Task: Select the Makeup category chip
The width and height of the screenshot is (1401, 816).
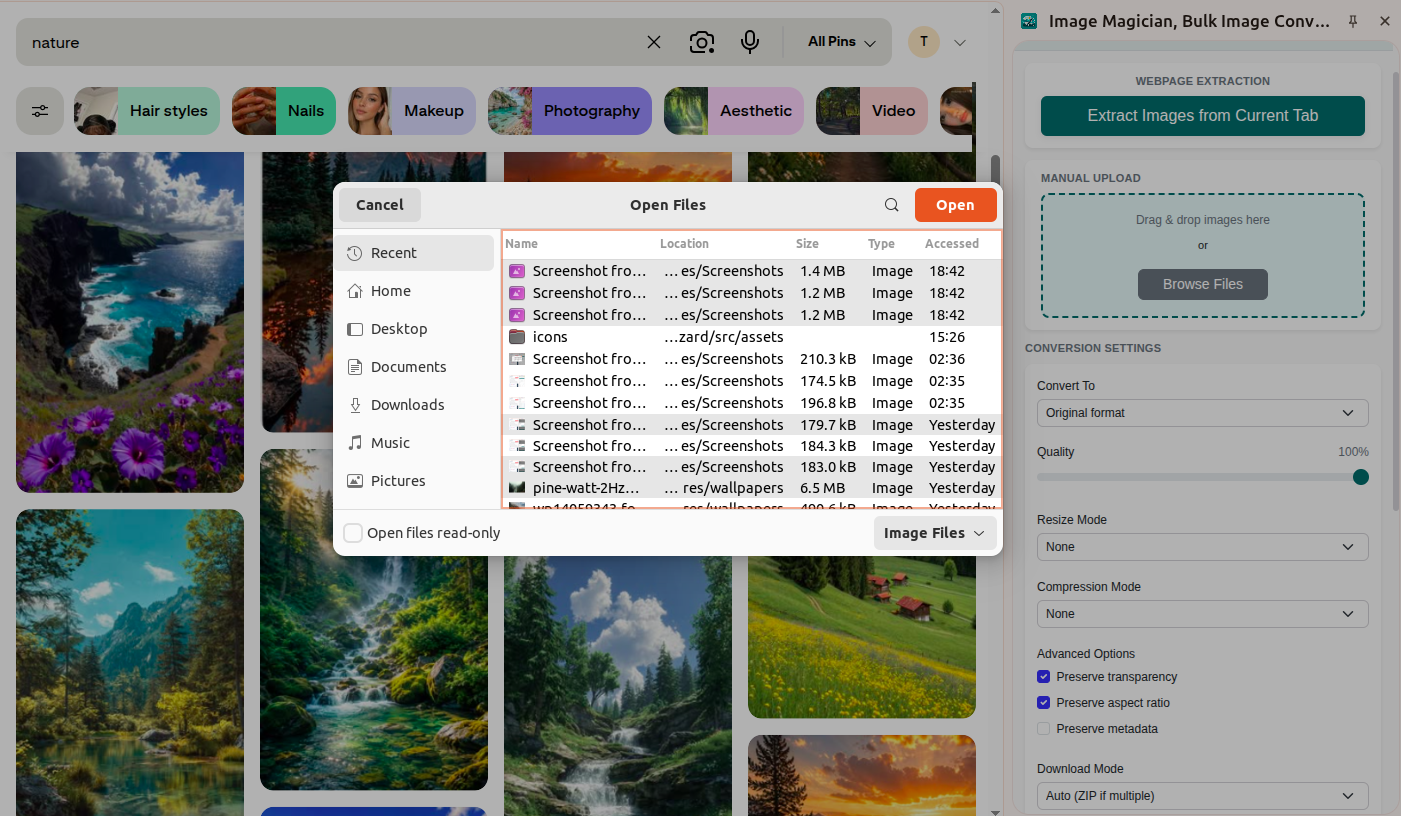Action: click(412, 111)
